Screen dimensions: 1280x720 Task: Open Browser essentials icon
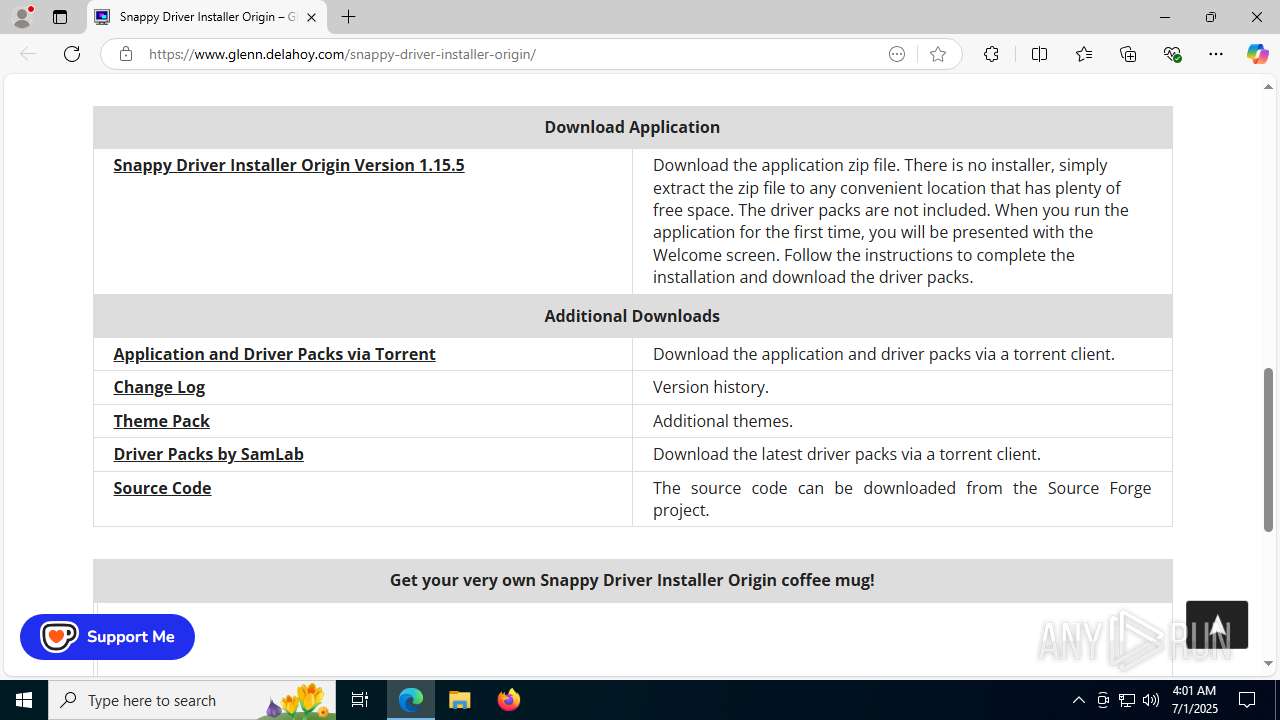[x=1172, y=54]
